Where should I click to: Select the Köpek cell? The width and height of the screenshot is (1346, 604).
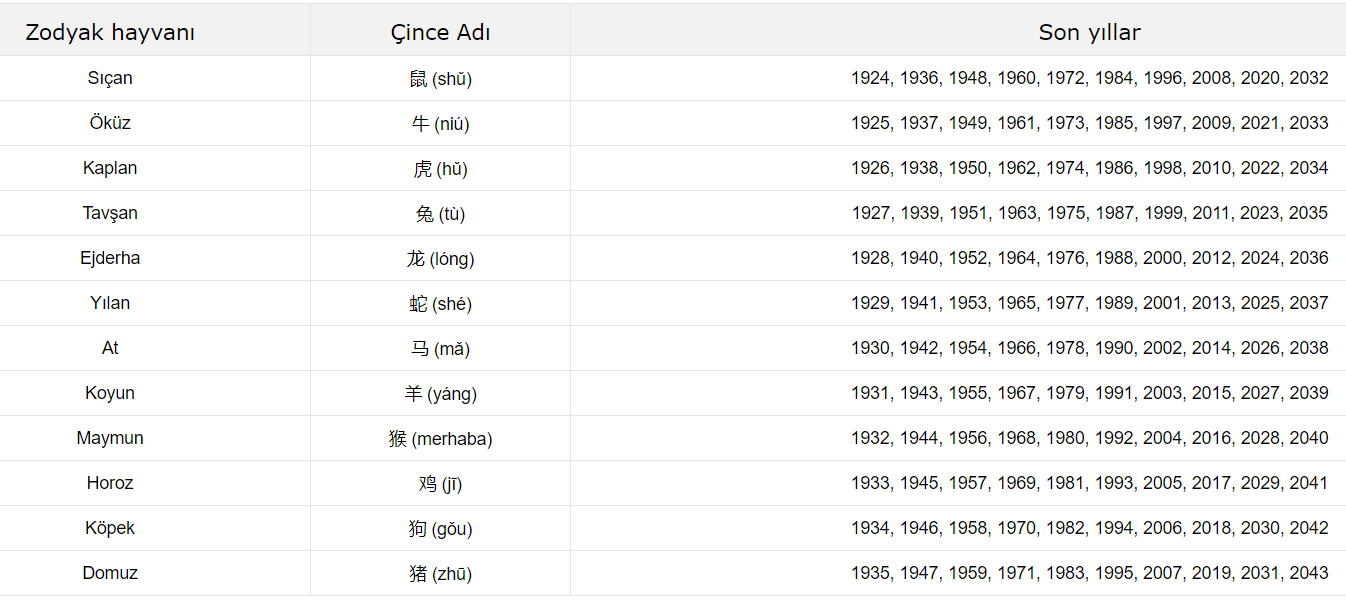(110, 528)
